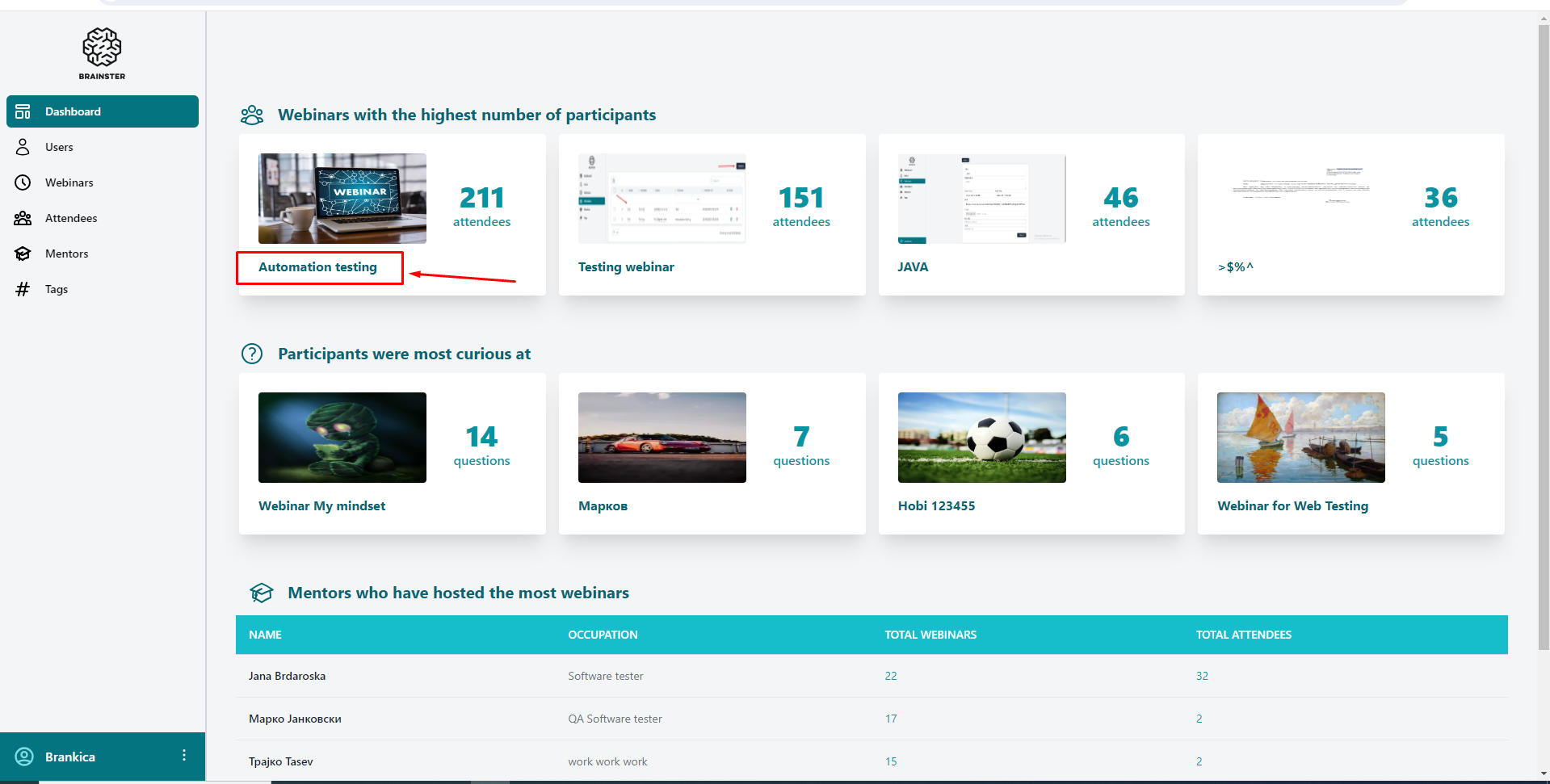1550x784 pixels.
Task: Click the Dashboard icon in sidebar
Action: (x=23, y=111)
